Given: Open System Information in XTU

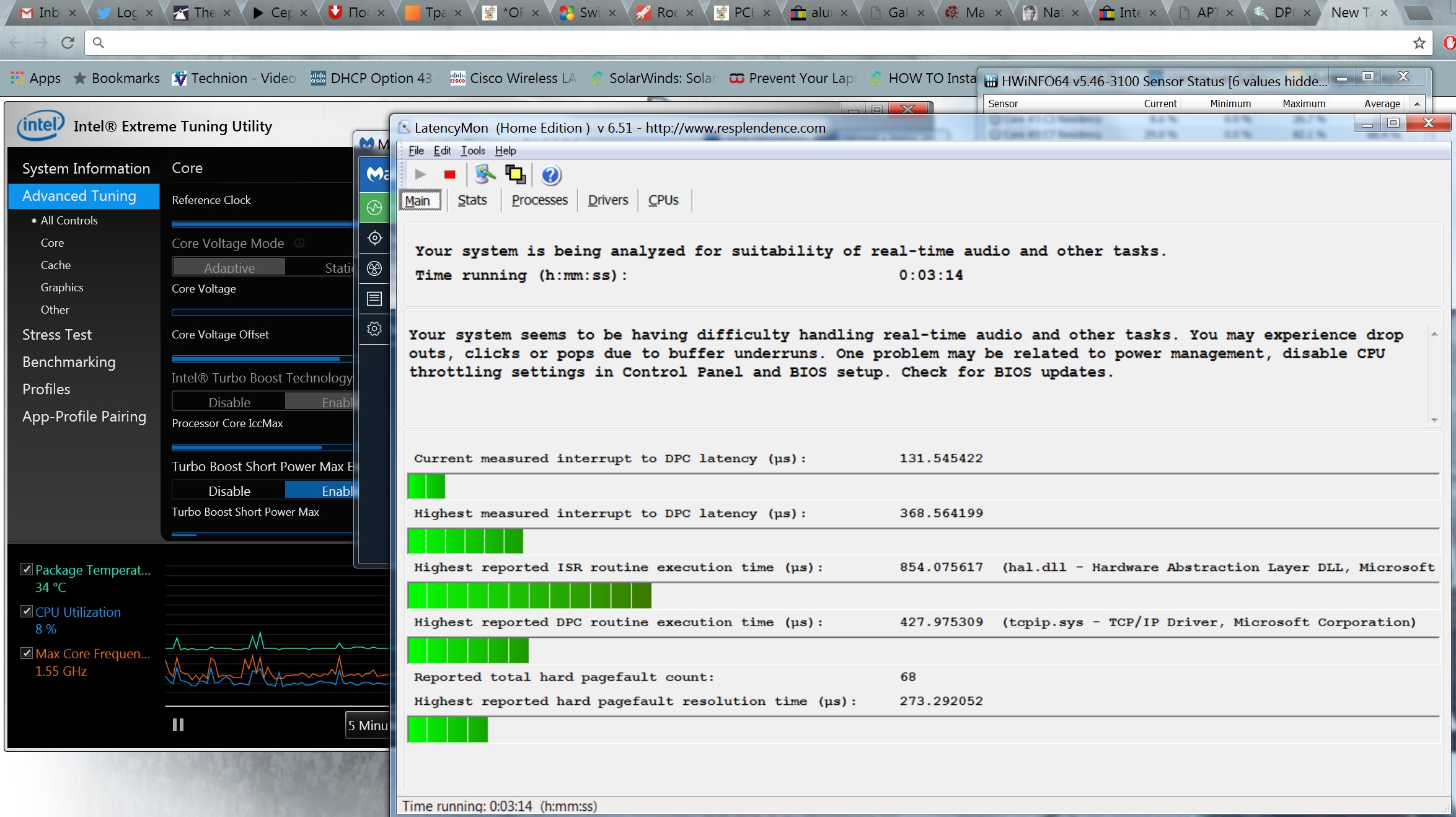Looking at the screenshot, I should (86, 169).
